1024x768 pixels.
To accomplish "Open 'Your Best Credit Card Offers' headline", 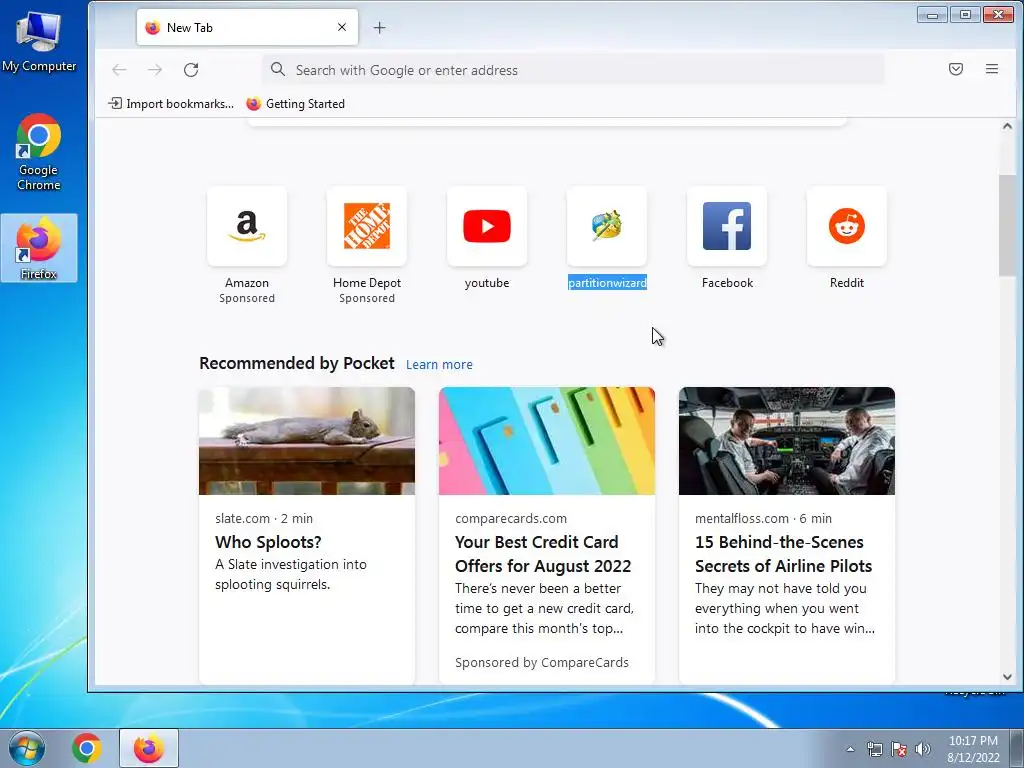I will (x=543, y=554).
